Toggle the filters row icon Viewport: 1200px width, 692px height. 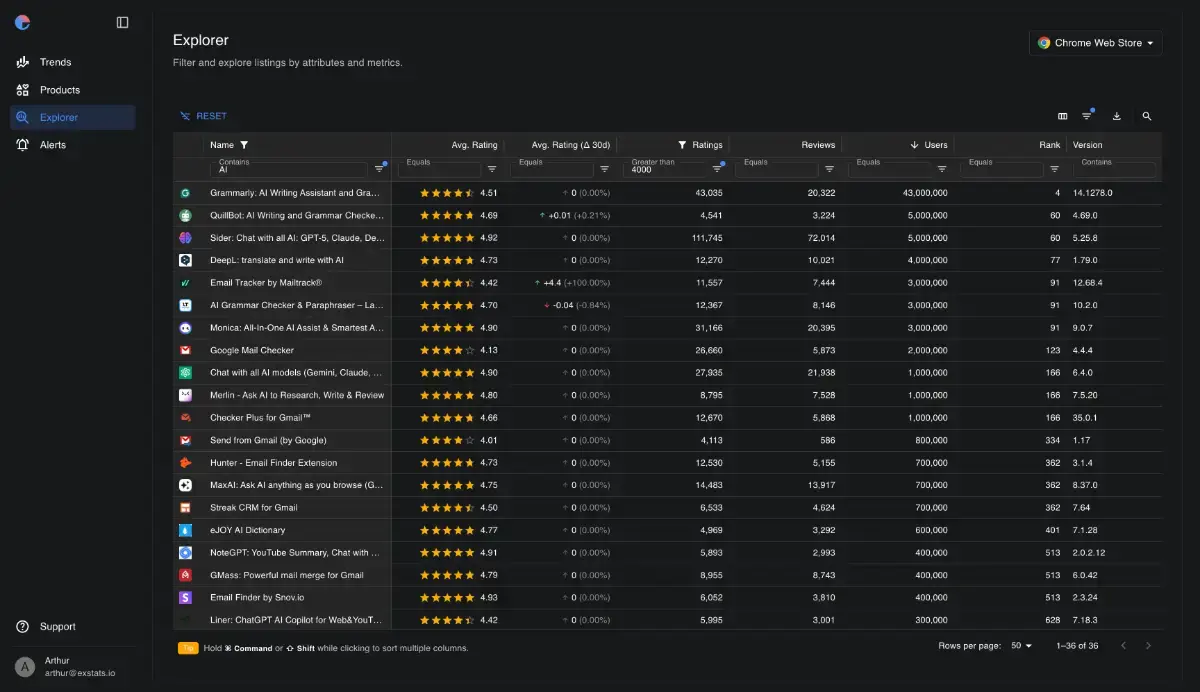pyautogui.click(x=1087, y=116)
